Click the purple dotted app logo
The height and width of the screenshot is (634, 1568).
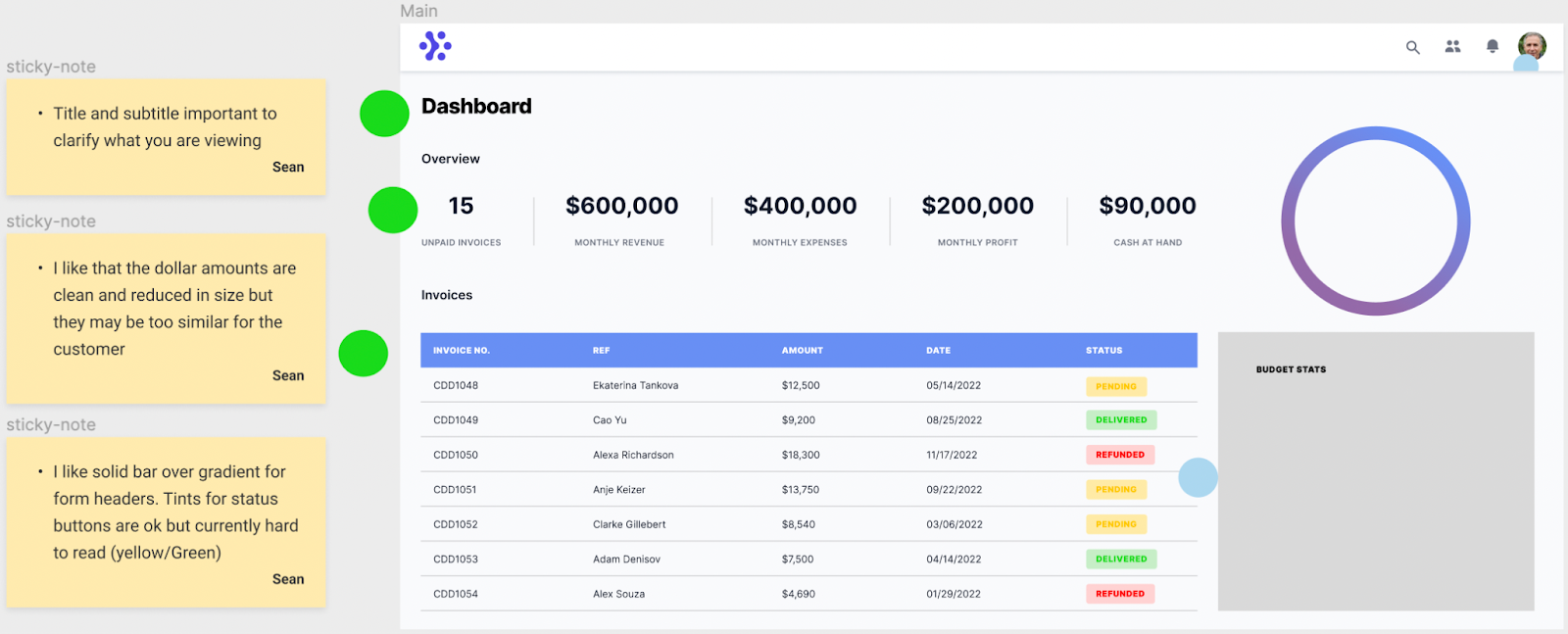pyautogui.click(x=435, y=46)
